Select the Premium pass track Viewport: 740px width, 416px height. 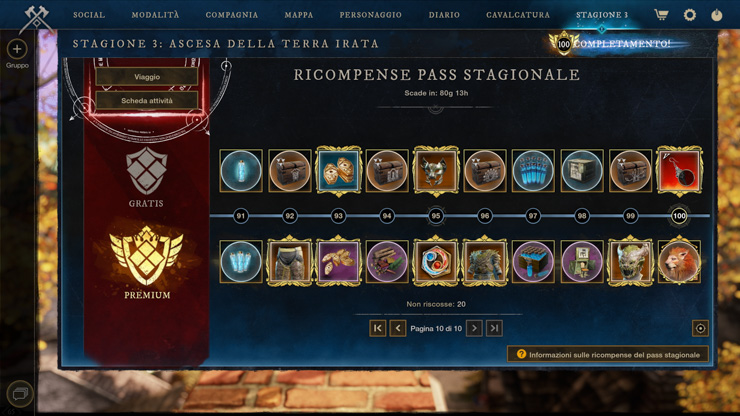tap(147, 262)
